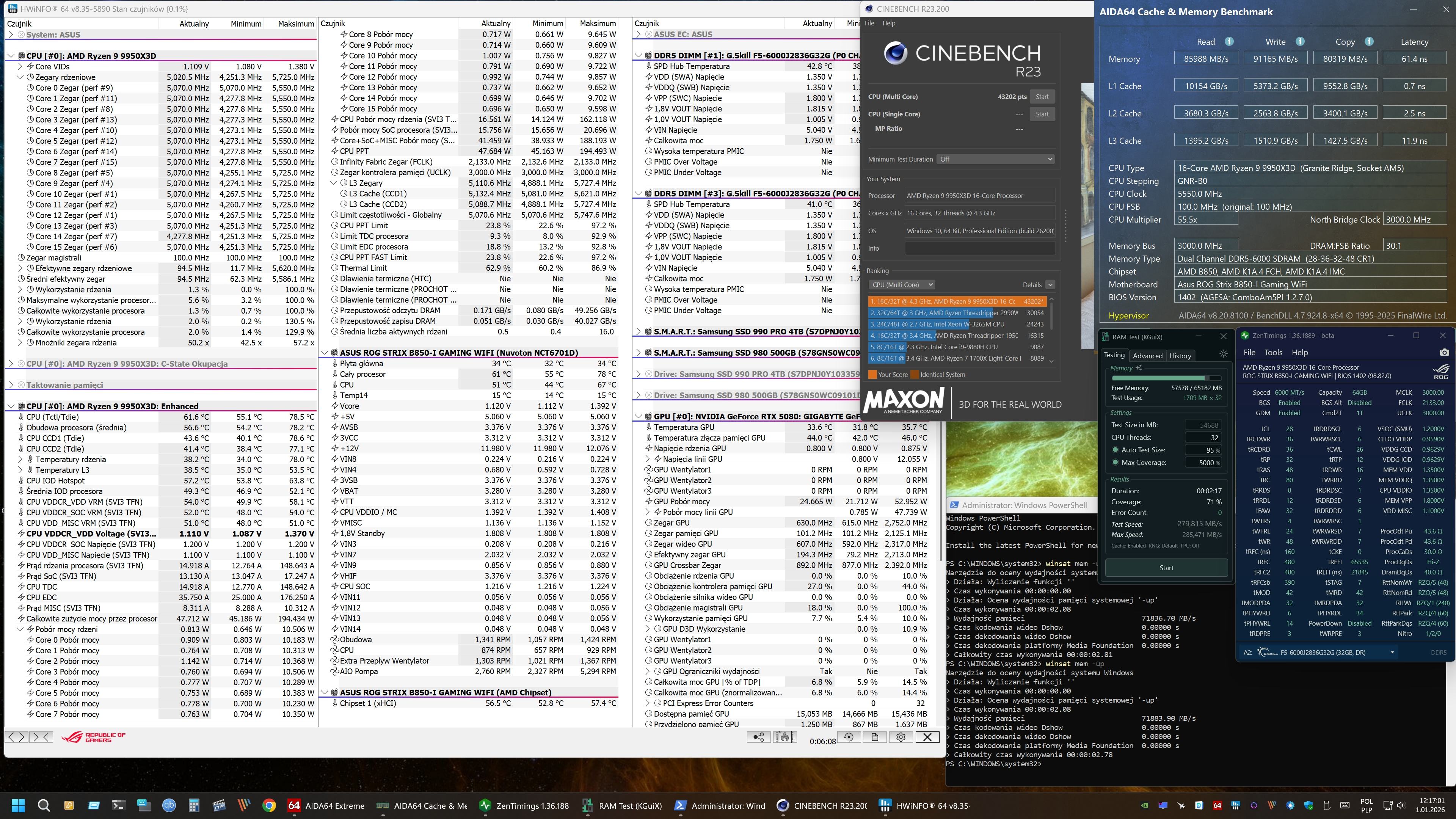Start the Cinebench CPU Single Core test

pyautogui.click(x=1042, y=114)
